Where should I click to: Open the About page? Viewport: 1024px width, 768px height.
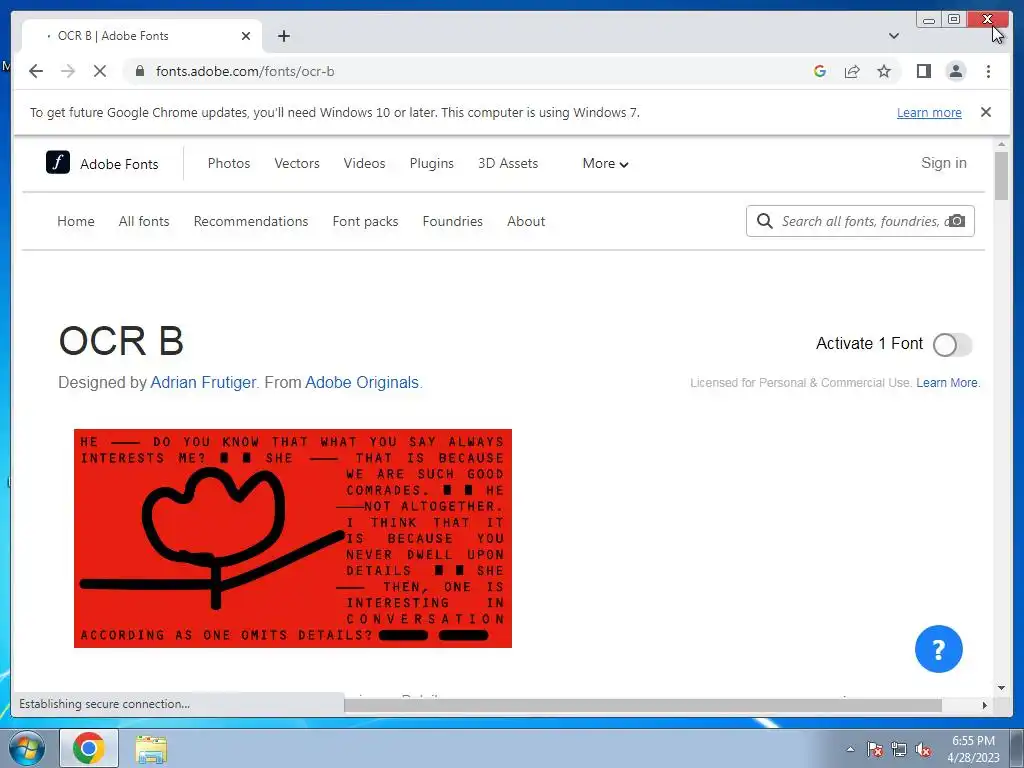(526, 221)
